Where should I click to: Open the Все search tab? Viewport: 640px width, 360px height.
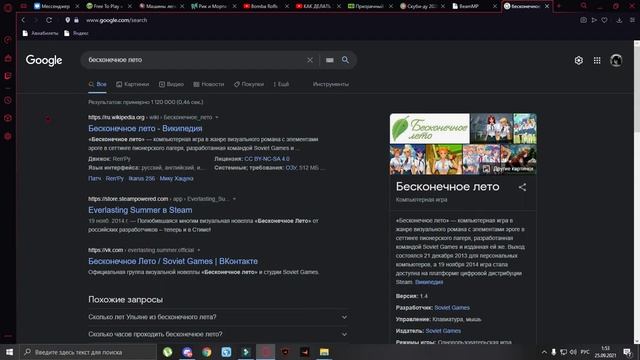(x=97, y=84)
